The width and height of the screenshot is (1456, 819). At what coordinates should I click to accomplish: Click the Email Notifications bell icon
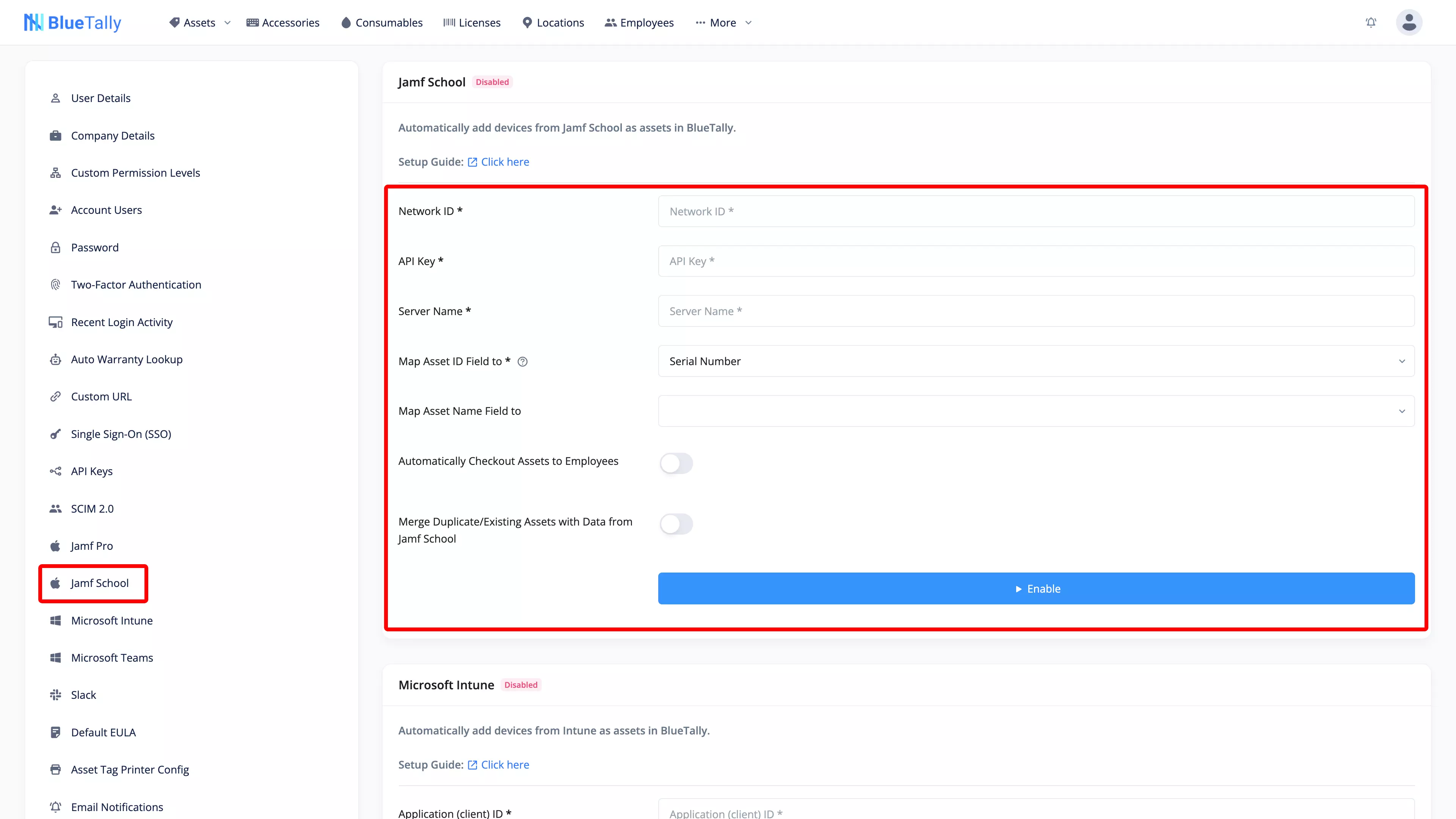click(55, 807)
